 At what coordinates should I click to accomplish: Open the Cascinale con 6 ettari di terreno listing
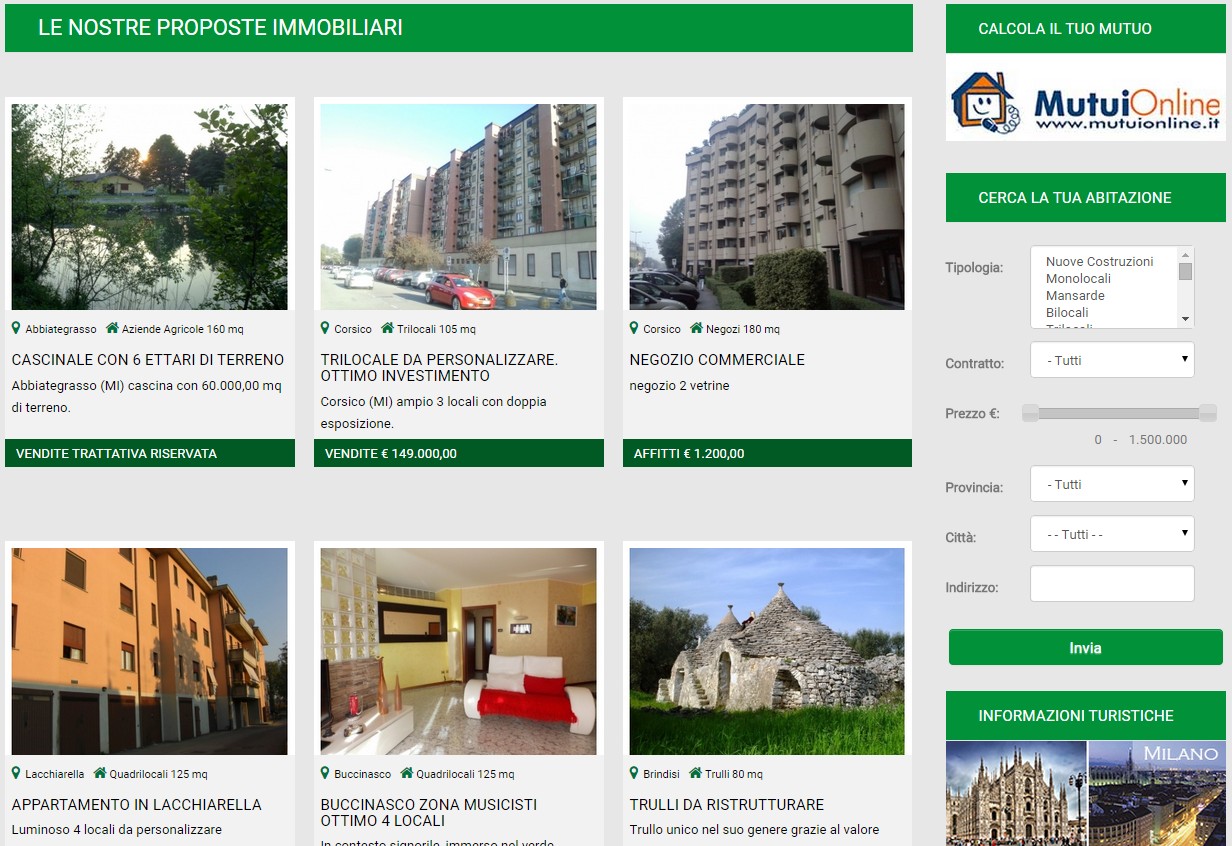click(x=148, y=359)
